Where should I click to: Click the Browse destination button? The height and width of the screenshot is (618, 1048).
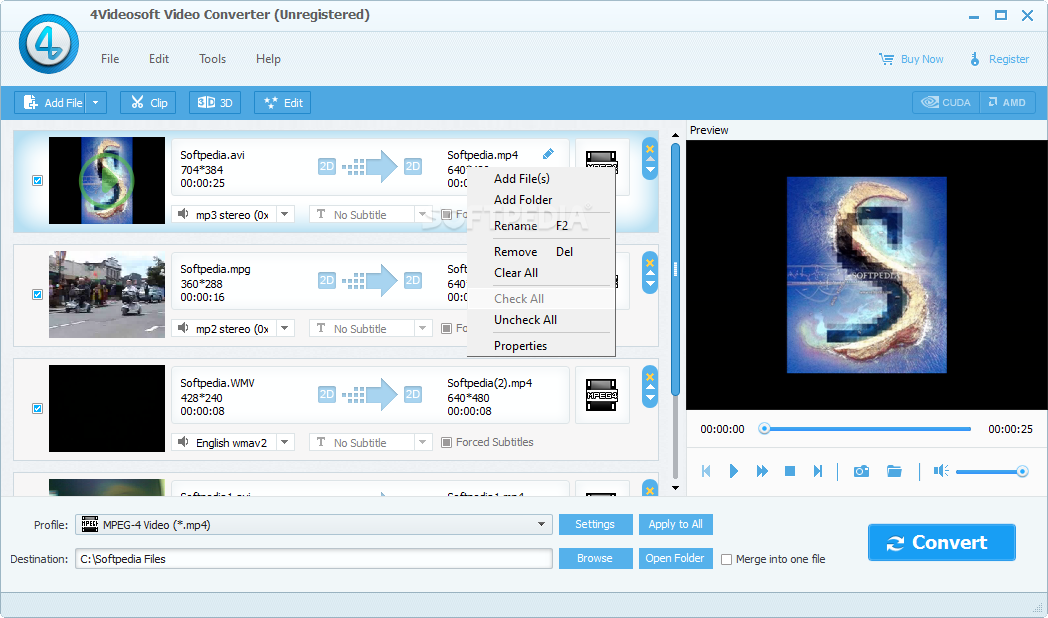tap(595, 558)
